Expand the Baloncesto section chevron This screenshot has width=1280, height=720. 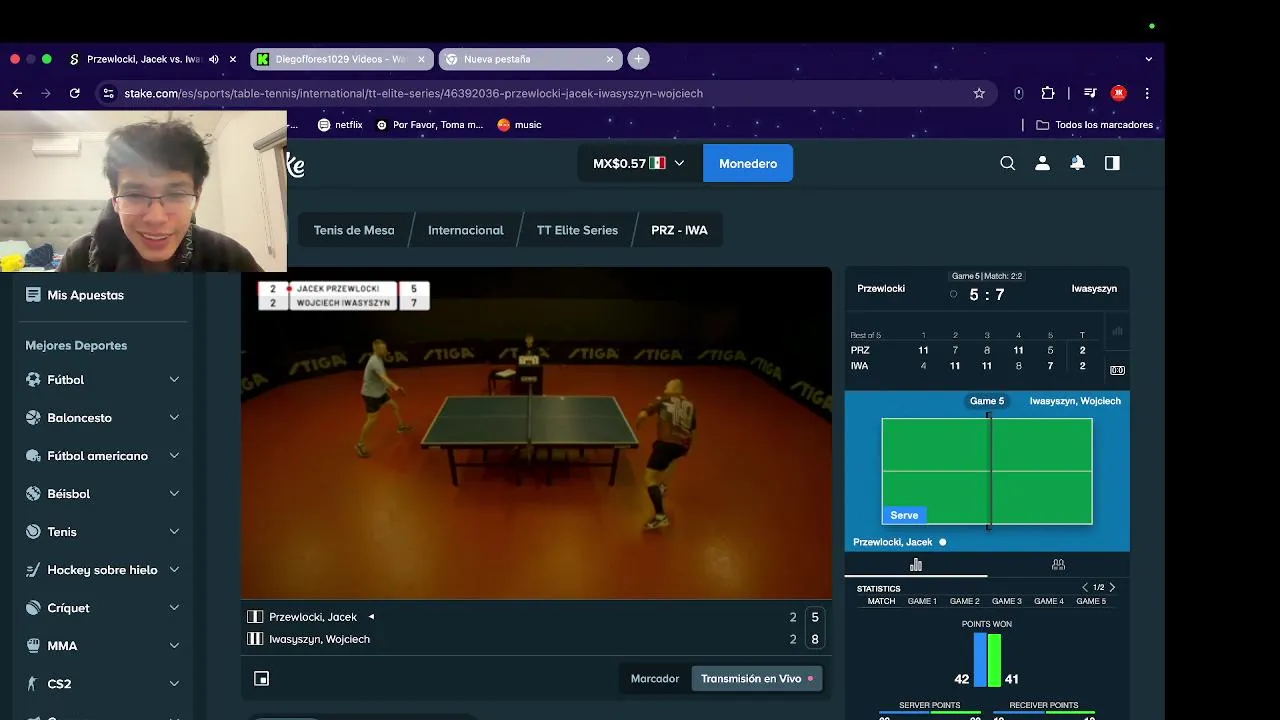(x=174, y=418)
